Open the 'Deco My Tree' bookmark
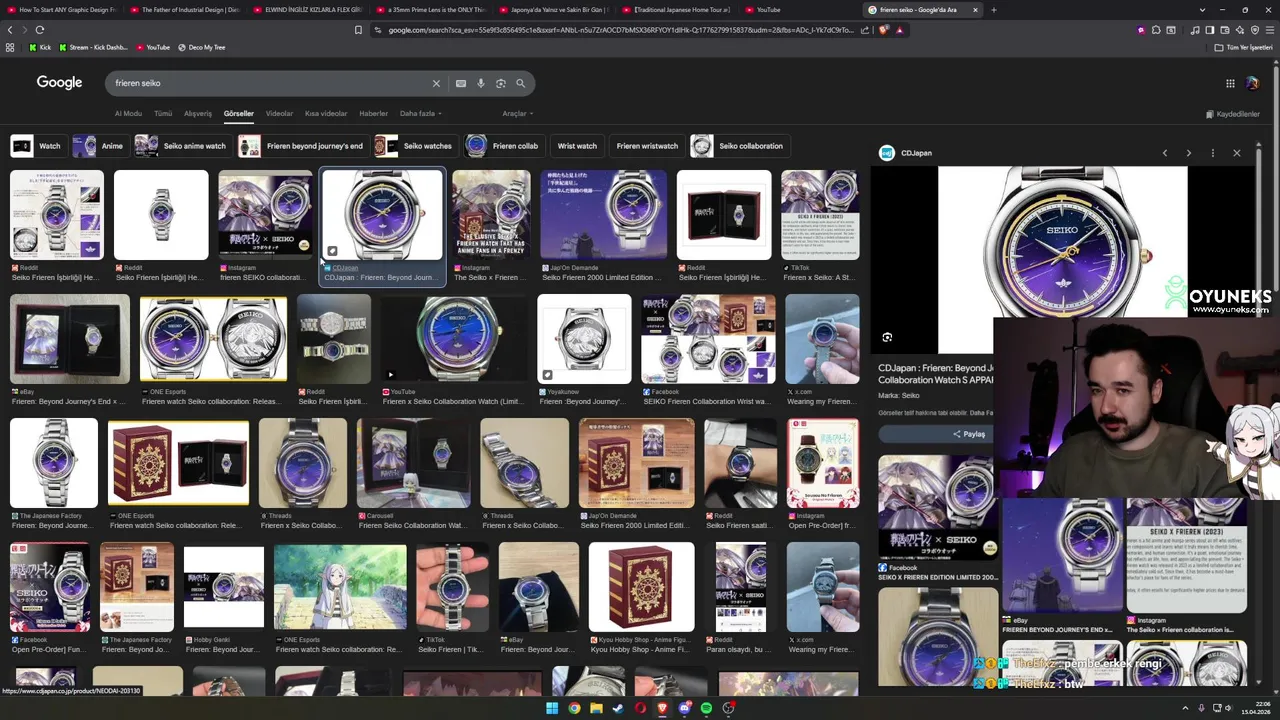1280x720 pixels. (x=201, y=47)
